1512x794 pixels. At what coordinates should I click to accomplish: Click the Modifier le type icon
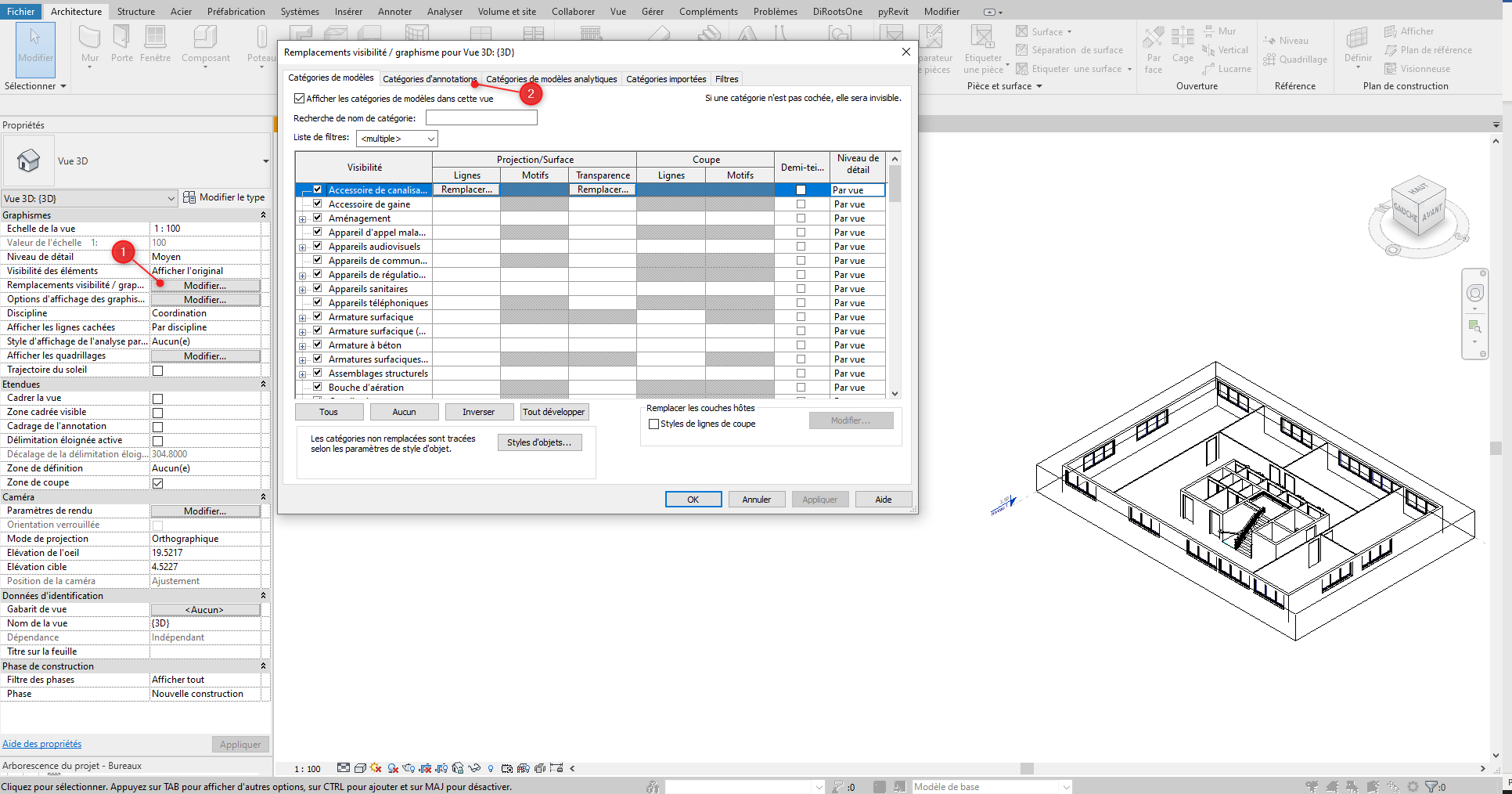click(189, 197)
